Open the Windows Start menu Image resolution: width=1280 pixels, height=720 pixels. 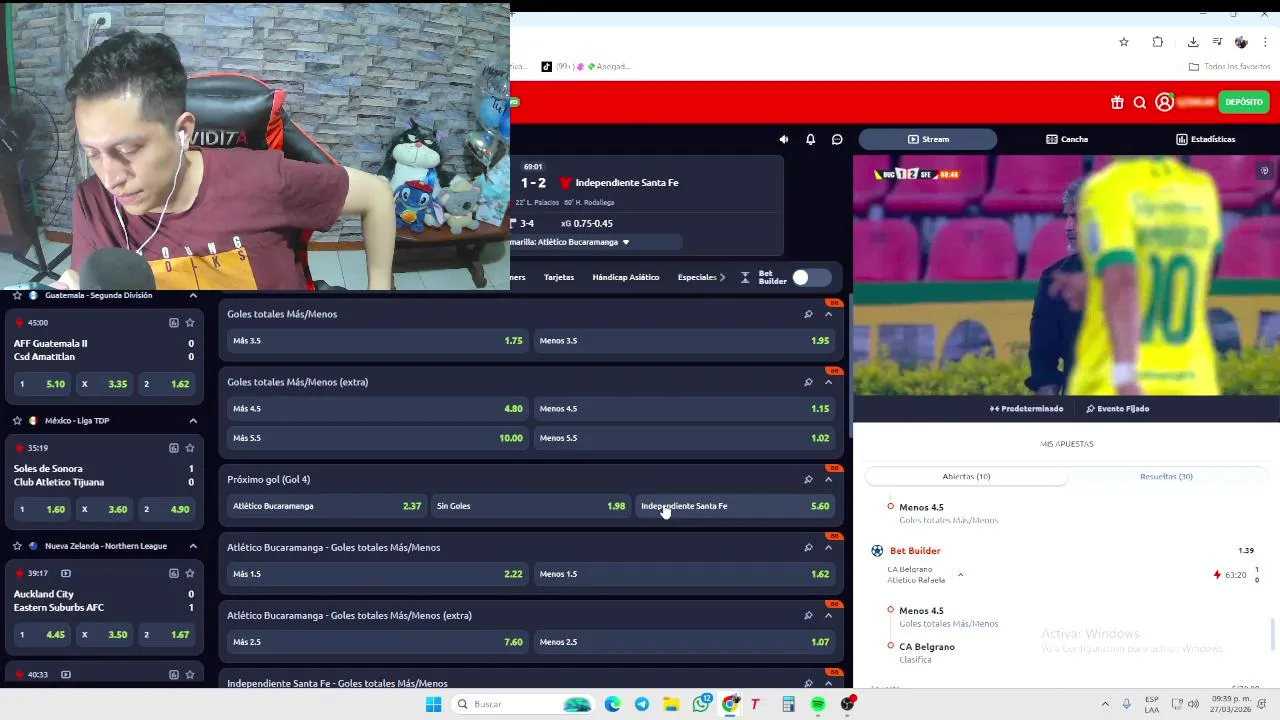(433, 704)
